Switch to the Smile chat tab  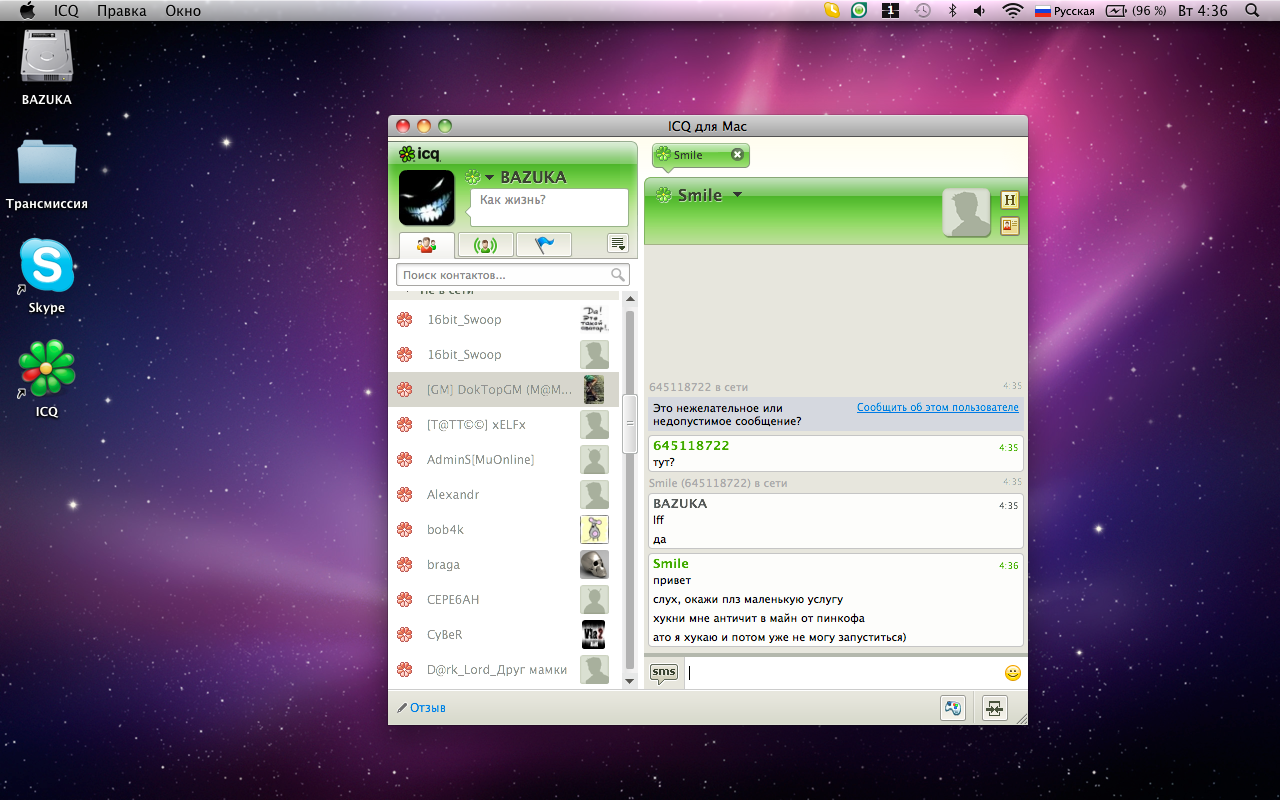[700, 155]
